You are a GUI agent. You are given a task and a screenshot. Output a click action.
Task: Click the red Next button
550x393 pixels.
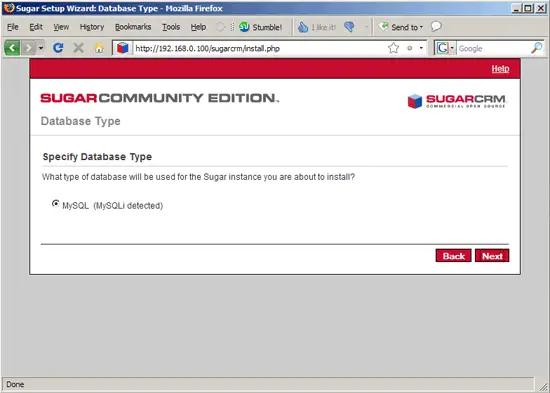(492, 256)
